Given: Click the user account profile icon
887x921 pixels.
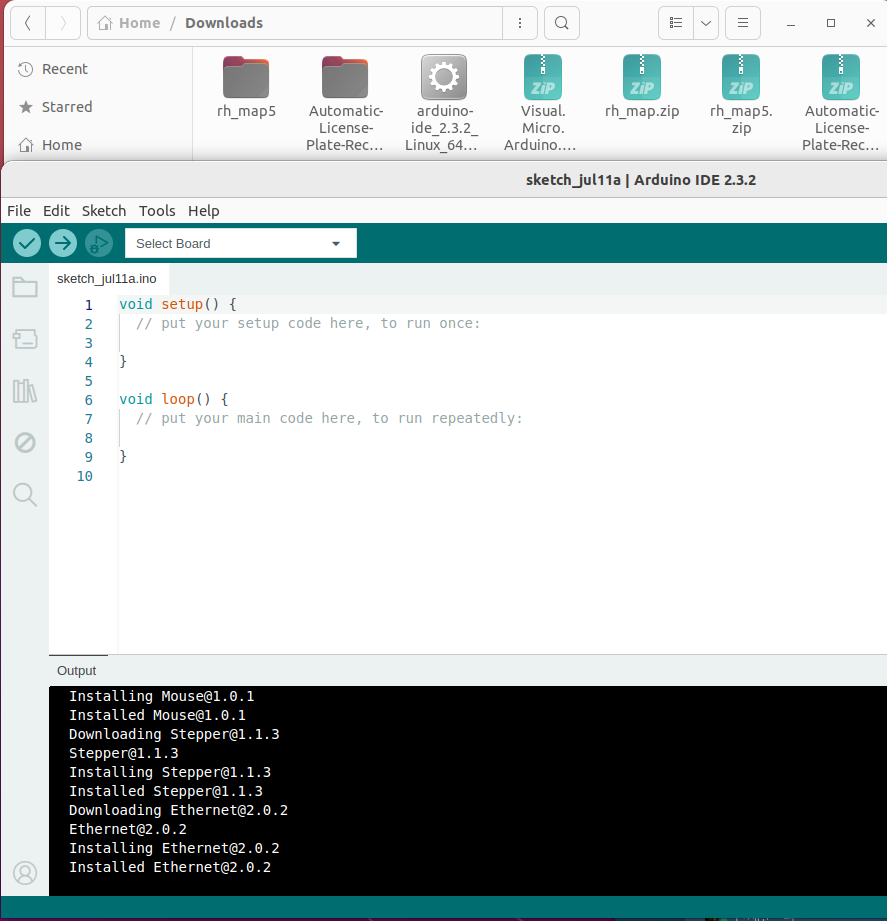Looking at the screenshot, I should click(25, 873).
